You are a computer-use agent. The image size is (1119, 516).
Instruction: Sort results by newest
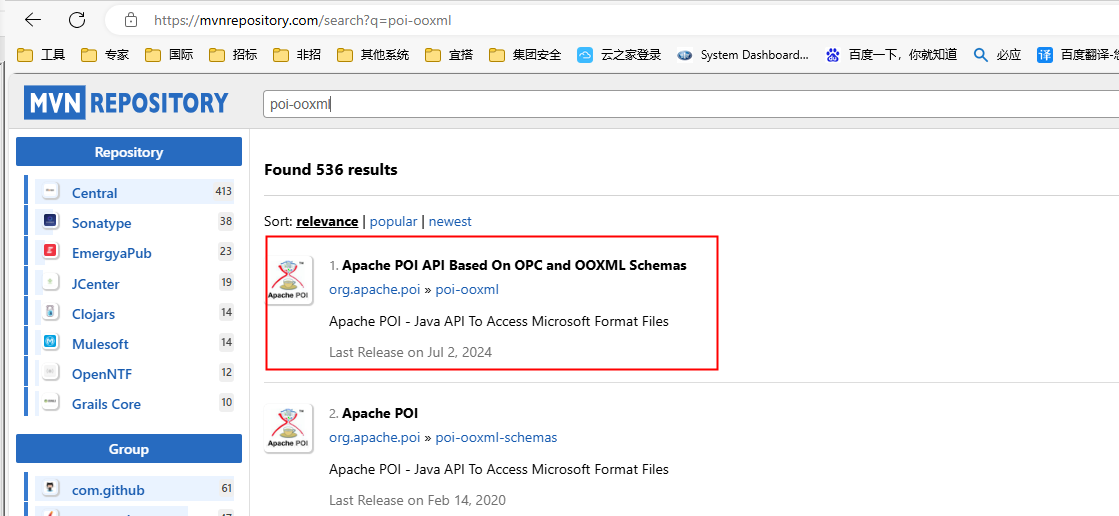(x=450, y=221)
